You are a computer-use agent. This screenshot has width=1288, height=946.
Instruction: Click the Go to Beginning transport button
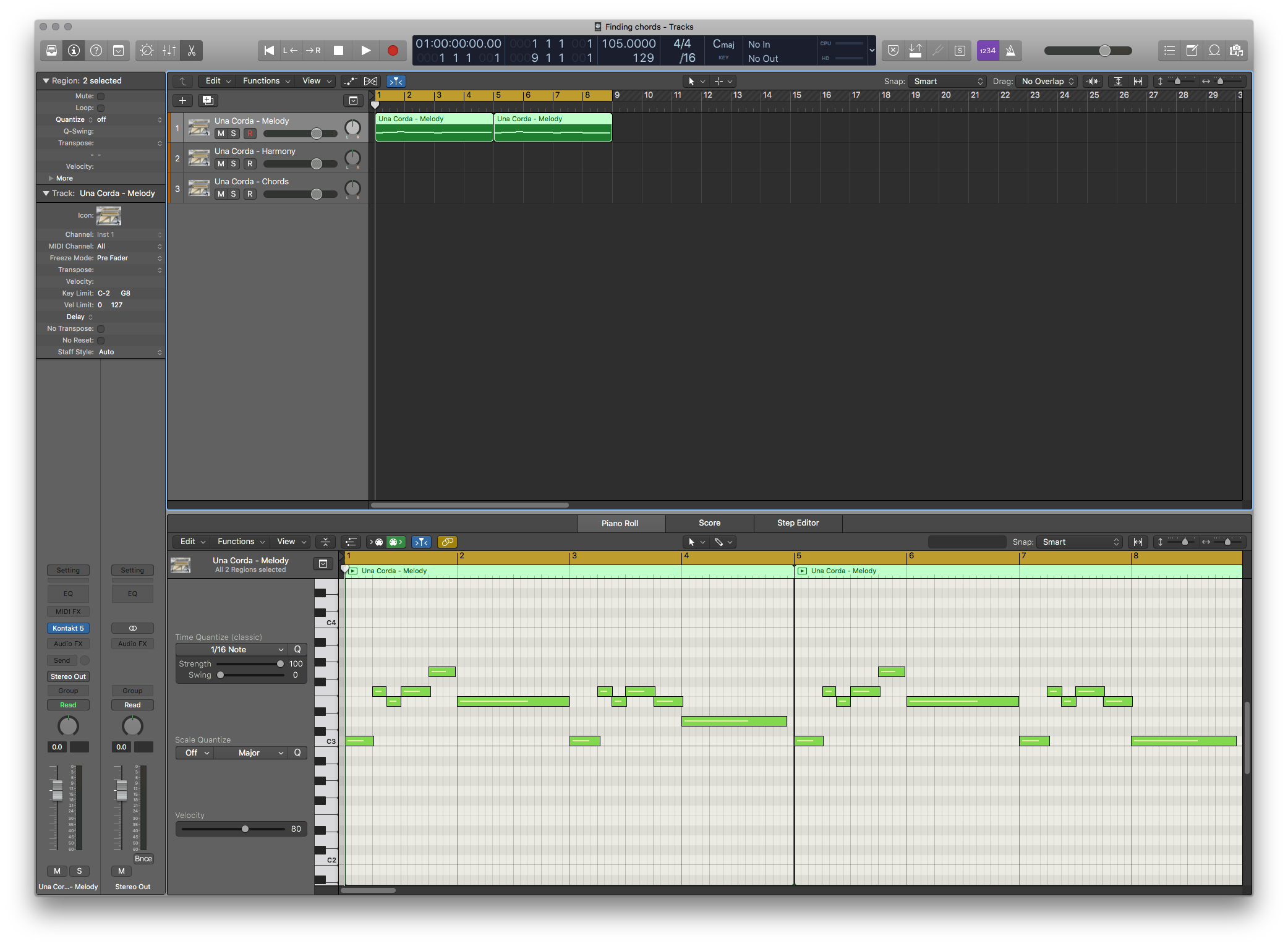(x=269, y=51)
